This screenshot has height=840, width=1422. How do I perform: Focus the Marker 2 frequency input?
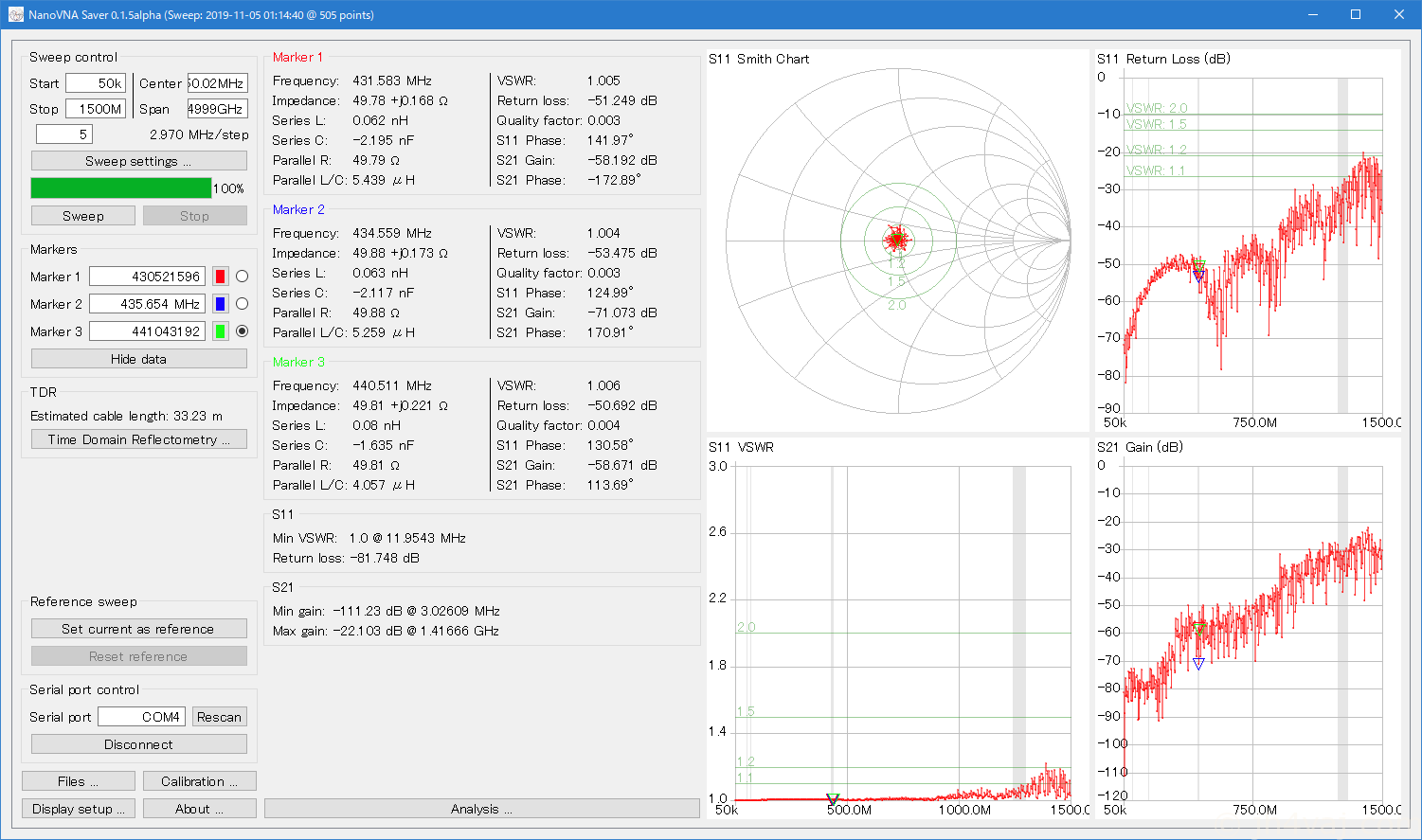pyautogui.click(x=147, y=304)
